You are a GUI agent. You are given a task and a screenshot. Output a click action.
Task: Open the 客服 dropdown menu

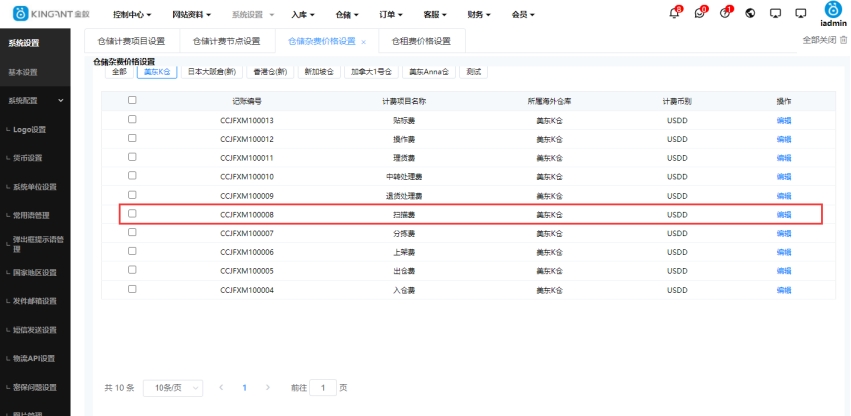[x=435, y=15]
